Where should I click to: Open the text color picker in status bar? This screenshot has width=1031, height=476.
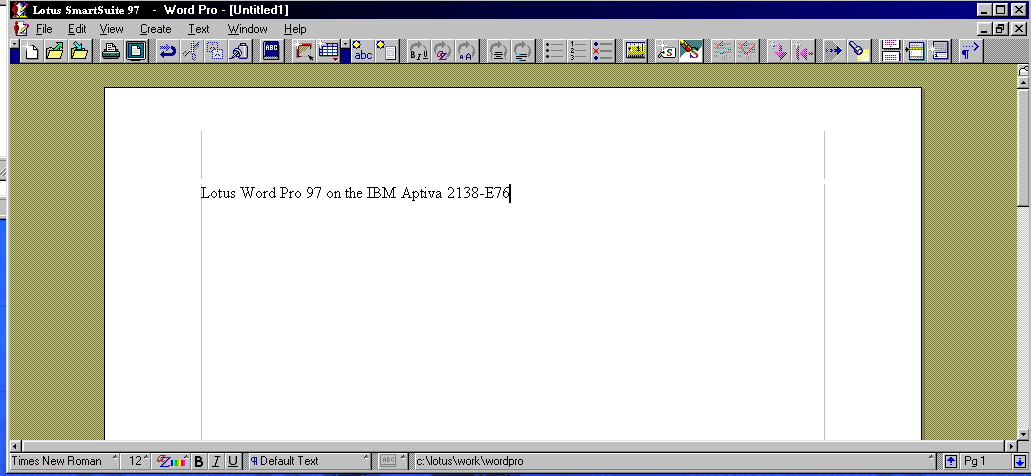click(x=172, y=461)
